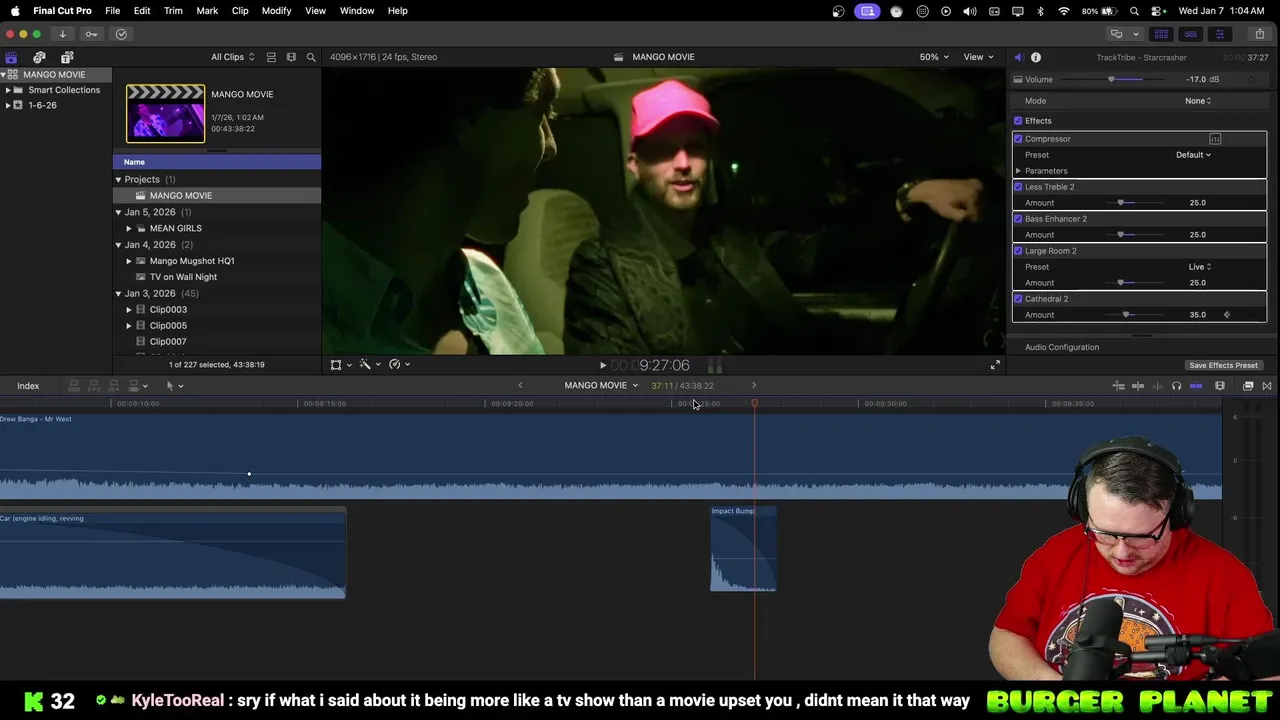Image resolution: width=1280 pixels, height=720 pixels.
Task: Open the Modify menu
Action: pyautogui.click(x=276, y=11)
